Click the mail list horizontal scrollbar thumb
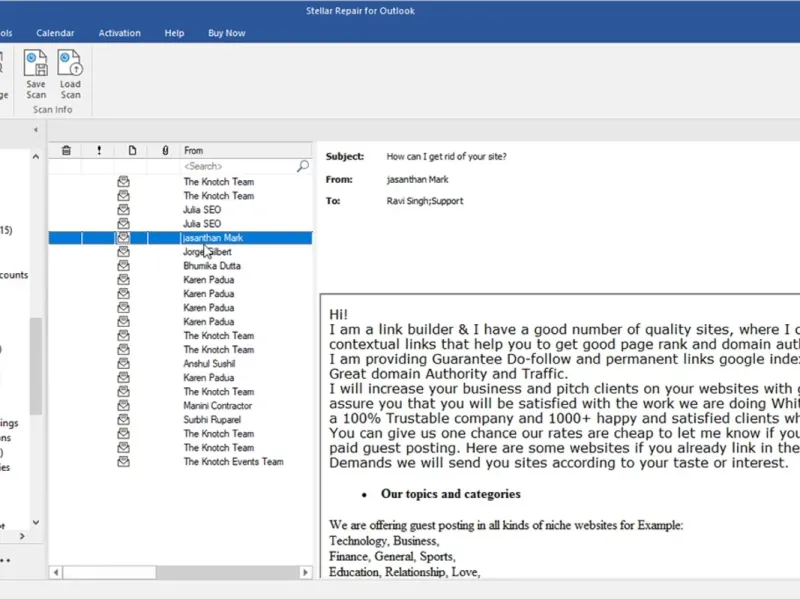This screenshot has width=800, height=600. pyautogui.click(x=109, y=572)
